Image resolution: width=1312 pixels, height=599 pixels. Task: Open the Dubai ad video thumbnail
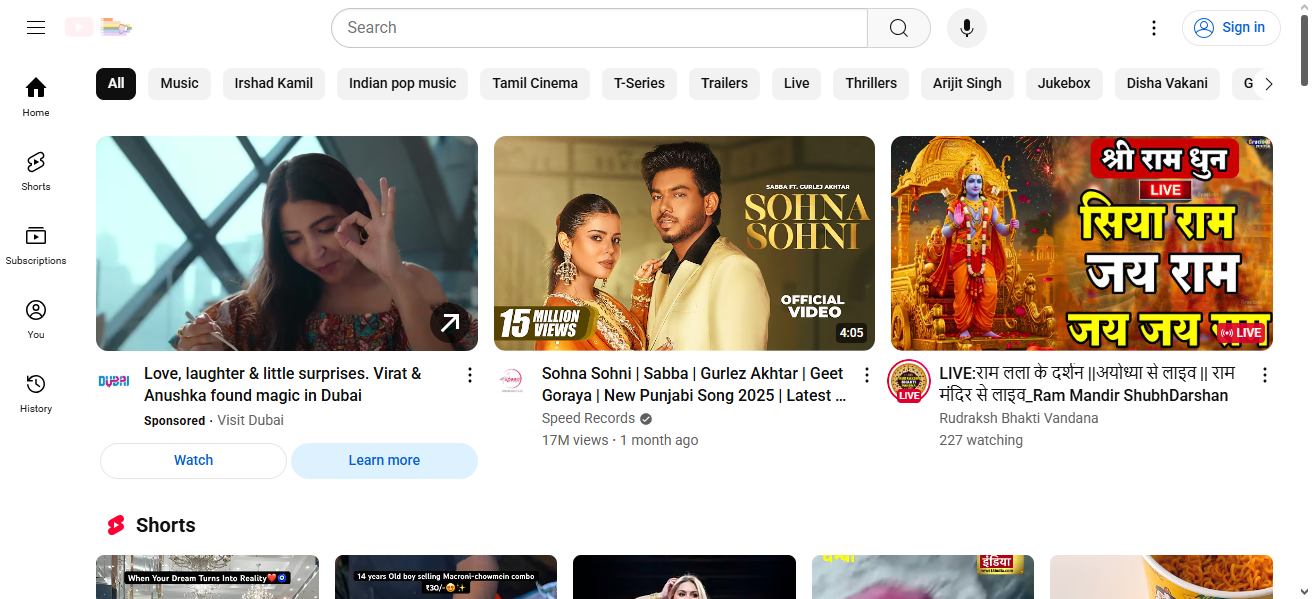click(x=287, y=243)
